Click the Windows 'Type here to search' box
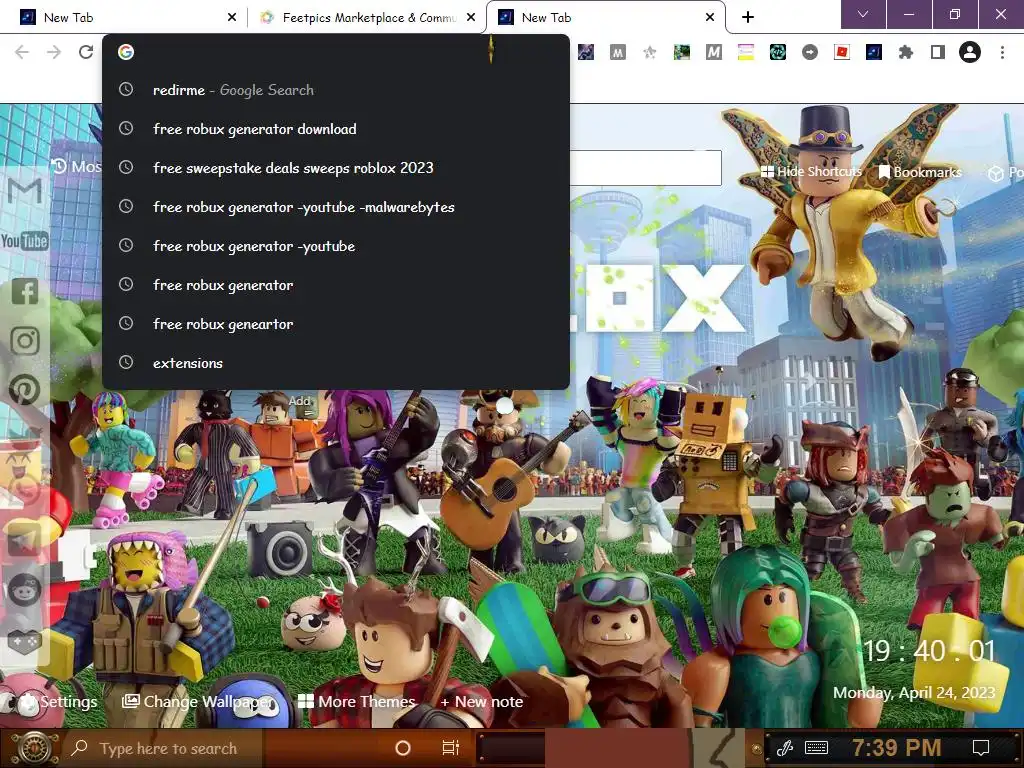 (x=163, y=748)
